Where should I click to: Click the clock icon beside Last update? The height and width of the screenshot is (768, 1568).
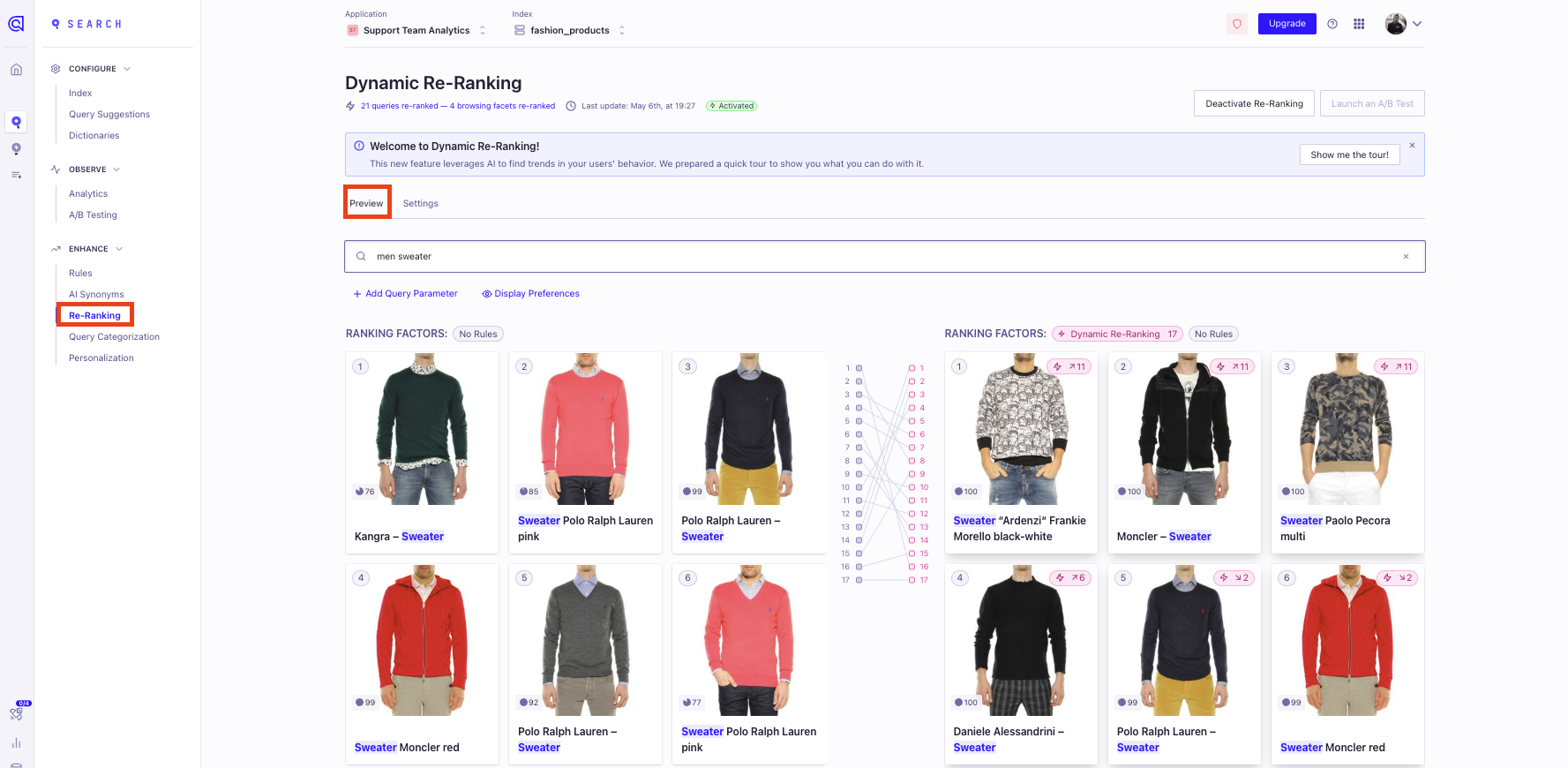[571, 106]
